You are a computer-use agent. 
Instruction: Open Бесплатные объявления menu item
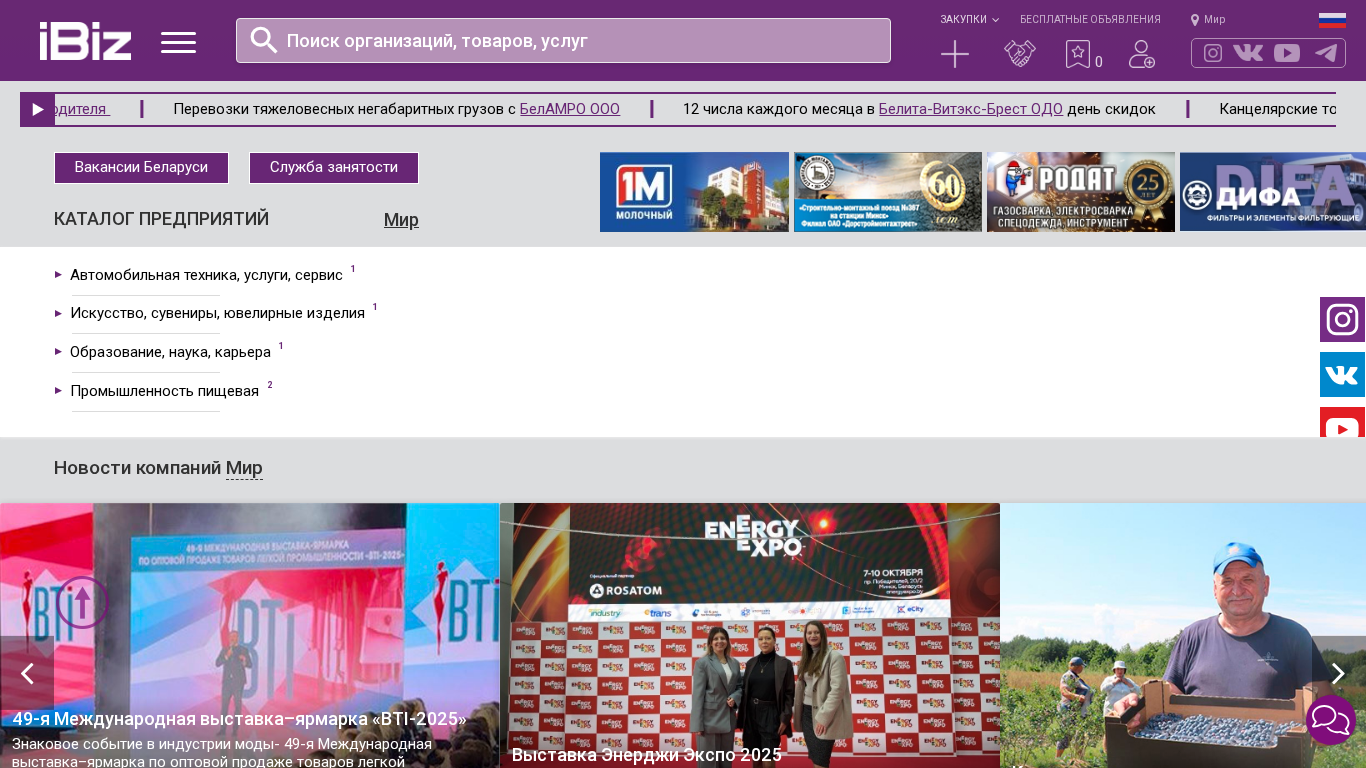pyautogui.click(x=1090, y=20)
